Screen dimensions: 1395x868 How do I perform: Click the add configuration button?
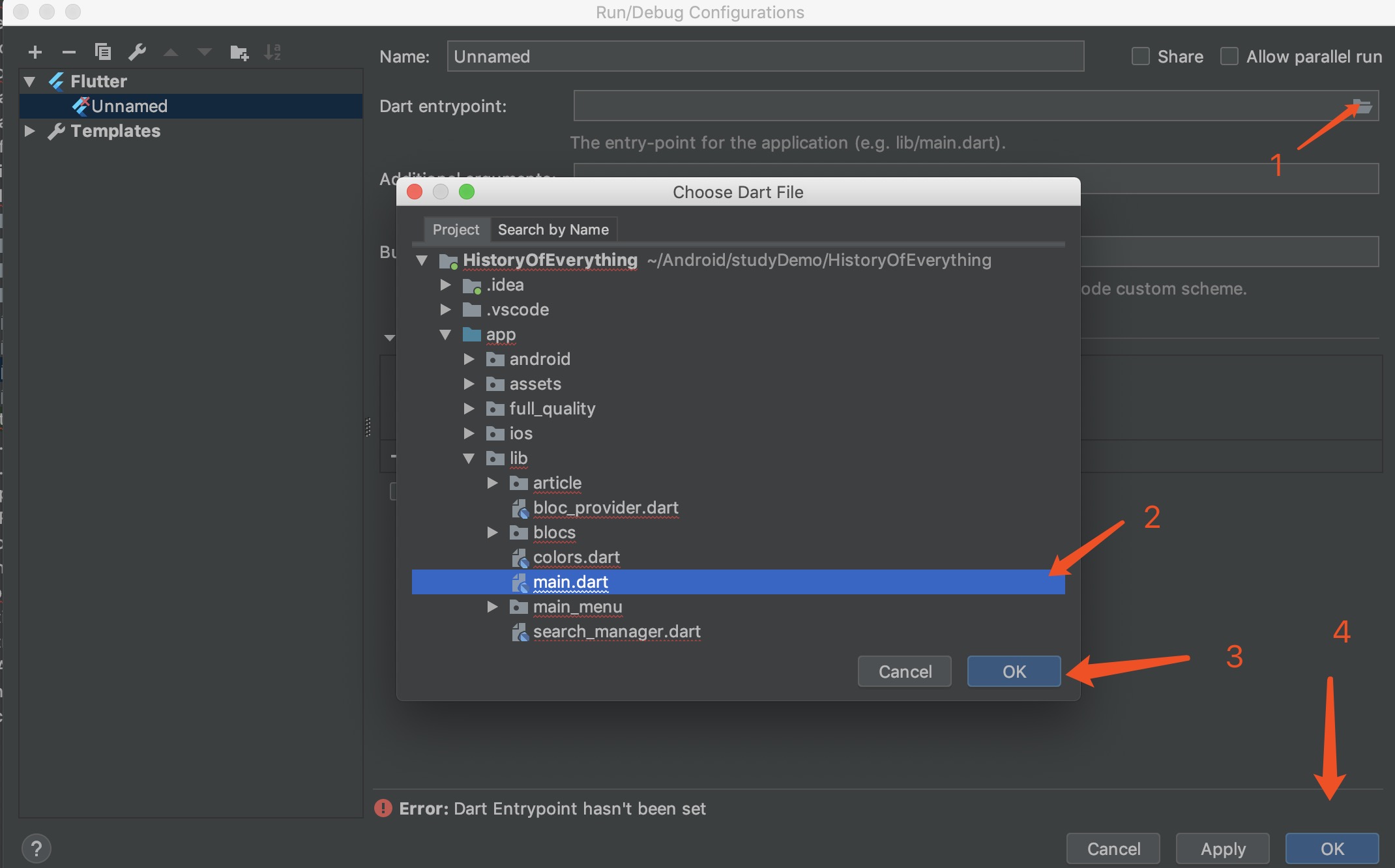[35, 50]
